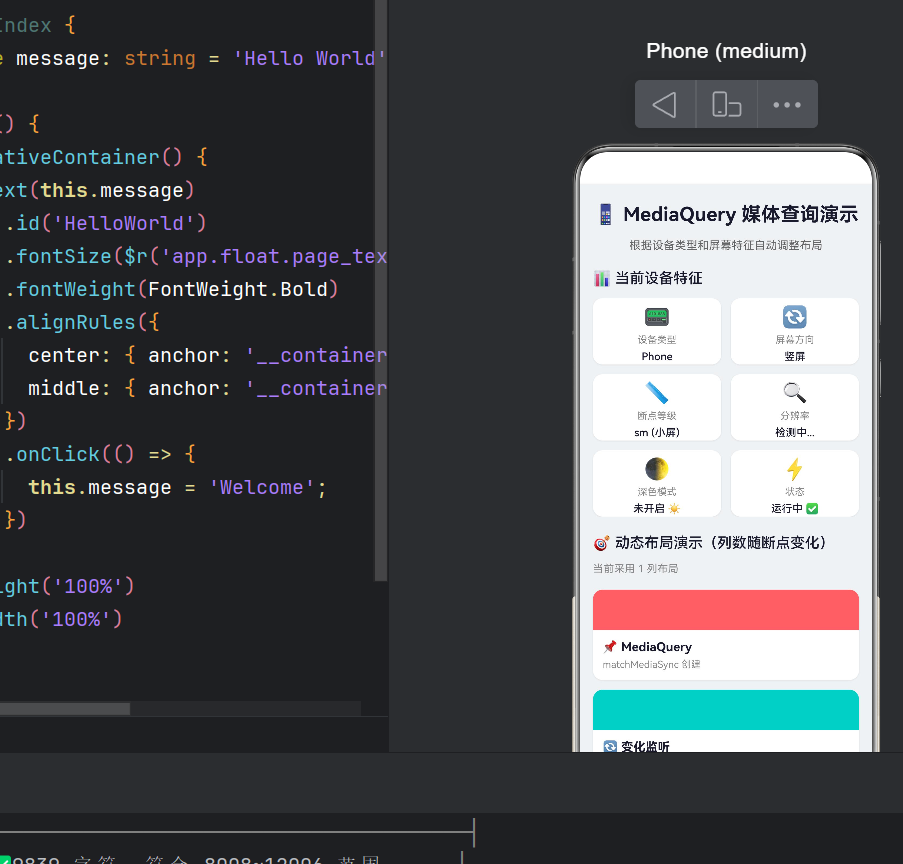Click the editor horizontal scrollbar thumb

[x=64, y=709]
